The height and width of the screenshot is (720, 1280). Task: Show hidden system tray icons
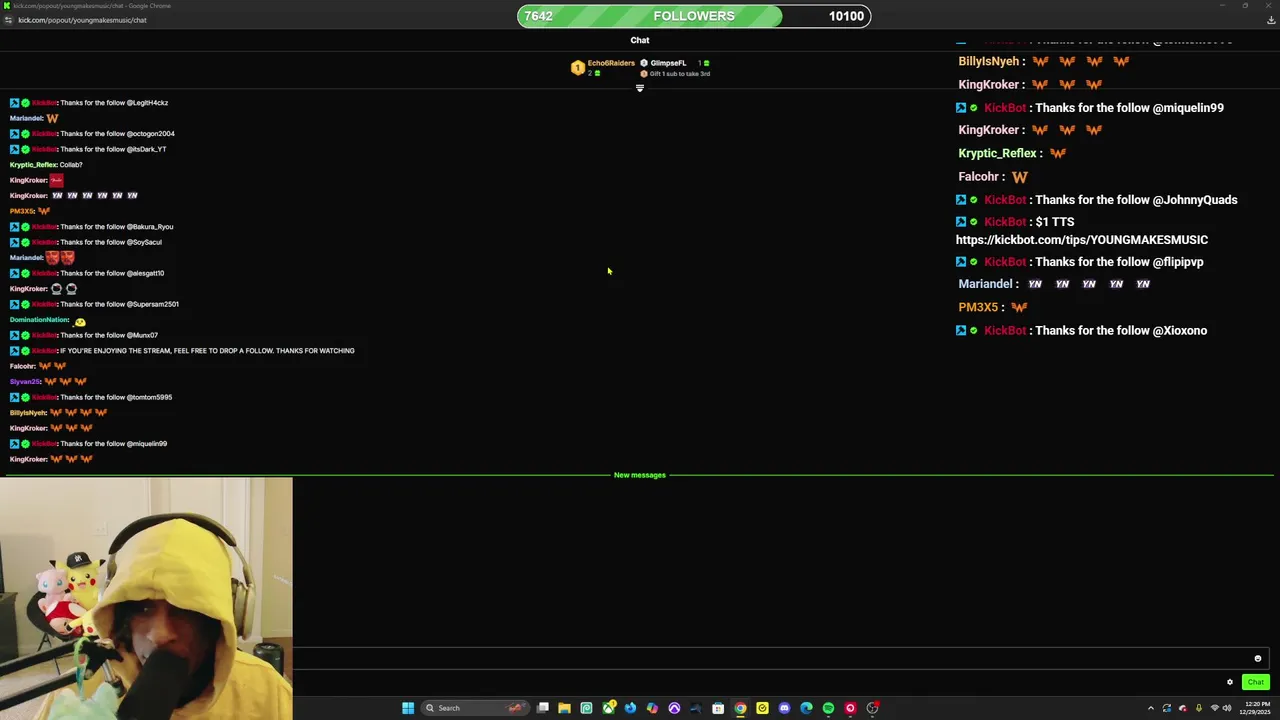[x=1150, y=708]
